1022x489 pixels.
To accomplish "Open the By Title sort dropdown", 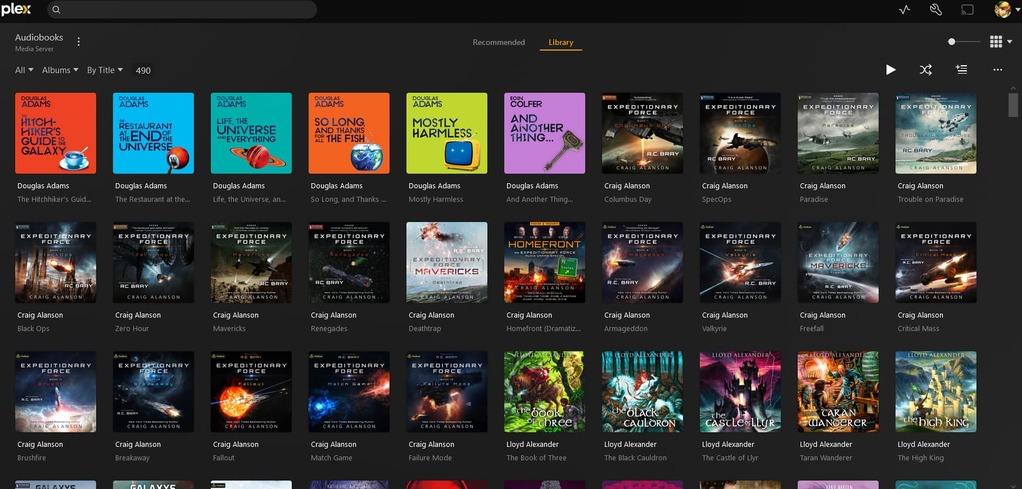I will tap(105, 70).
